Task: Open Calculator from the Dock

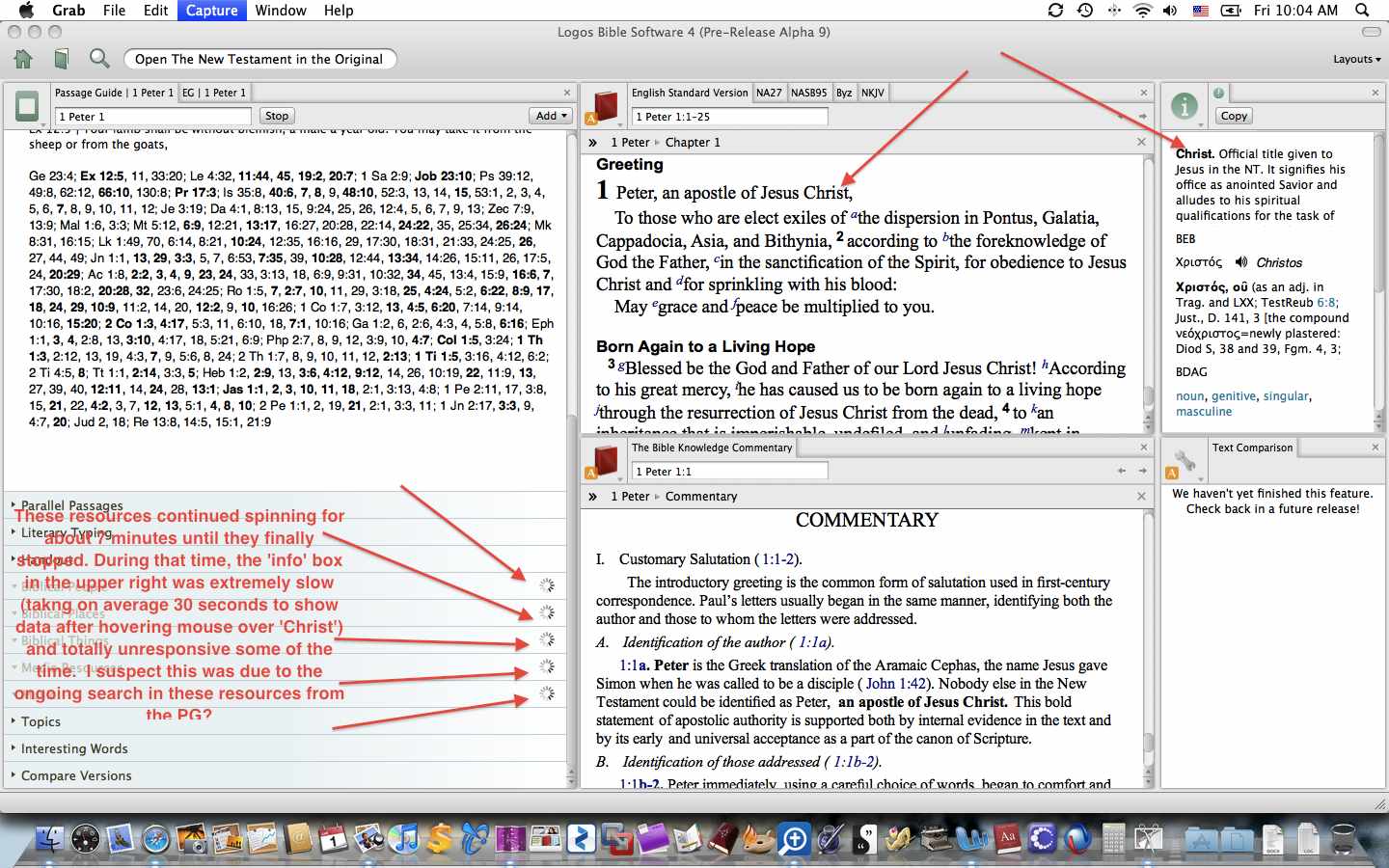Action: (1113, 839)
